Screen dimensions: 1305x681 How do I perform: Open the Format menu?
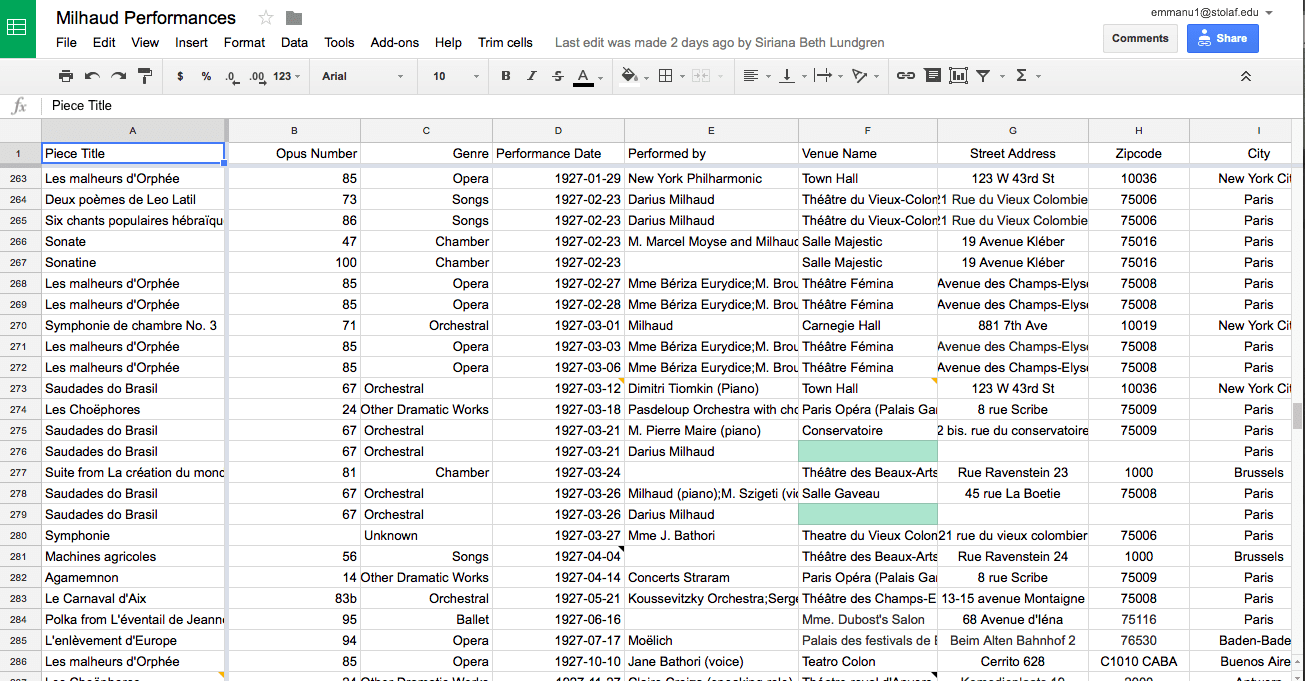tap(244, 43)
